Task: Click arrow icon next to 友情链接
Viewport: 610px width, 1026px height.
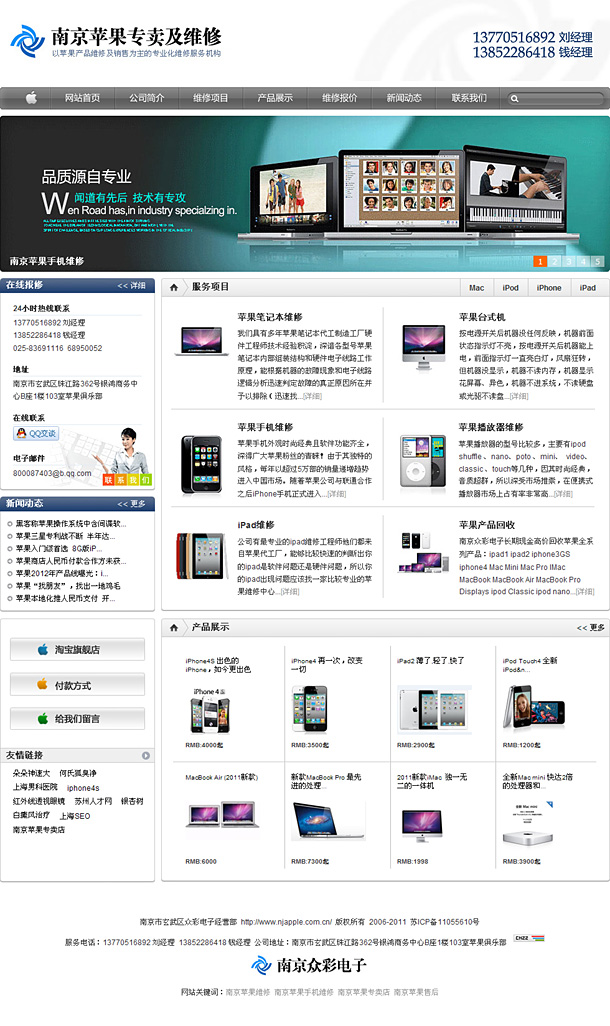Action: [x=146, y=755]
